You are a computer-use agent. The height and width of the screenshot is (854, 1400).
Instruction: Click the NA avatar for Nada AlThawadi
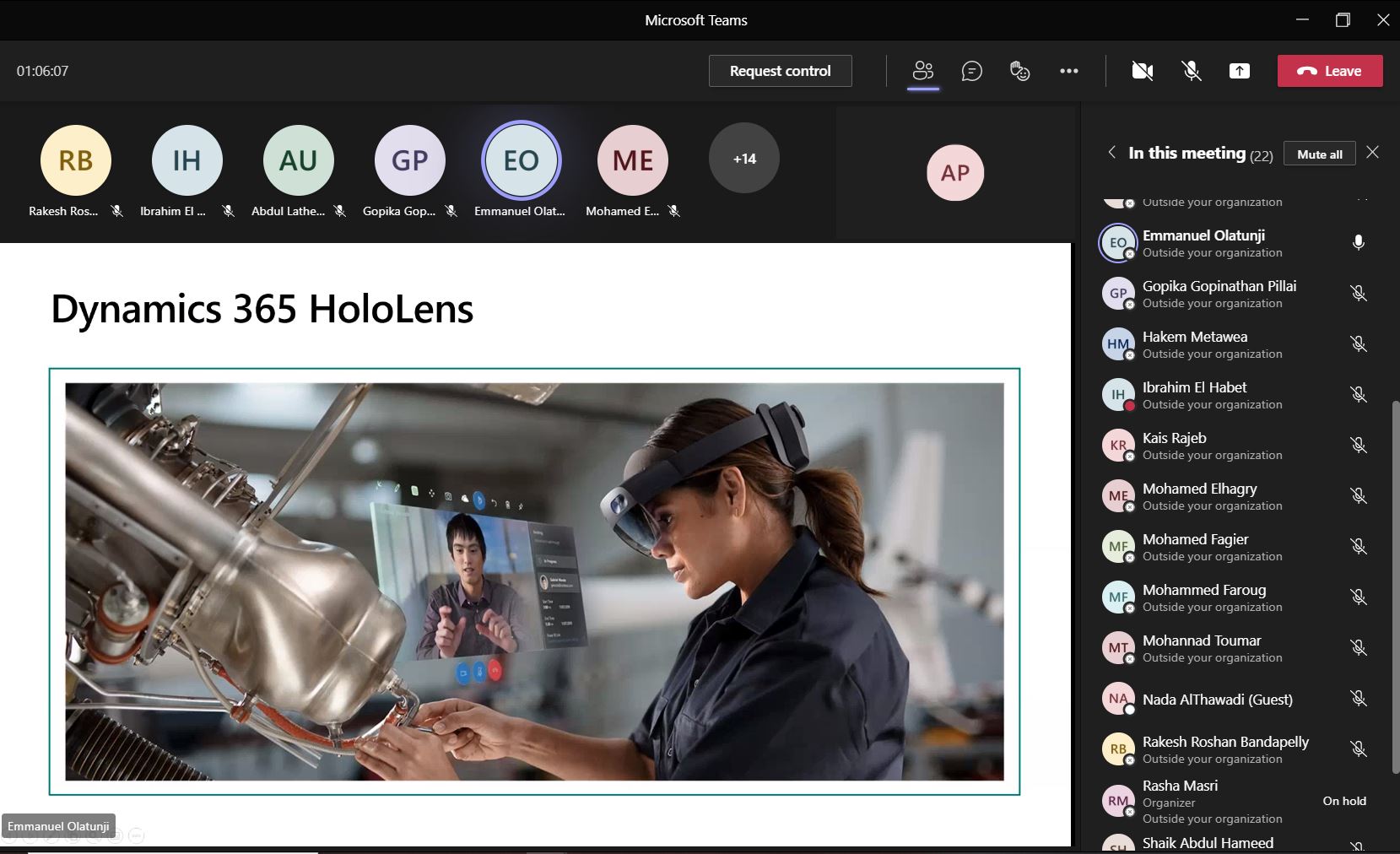point(1118,699)
